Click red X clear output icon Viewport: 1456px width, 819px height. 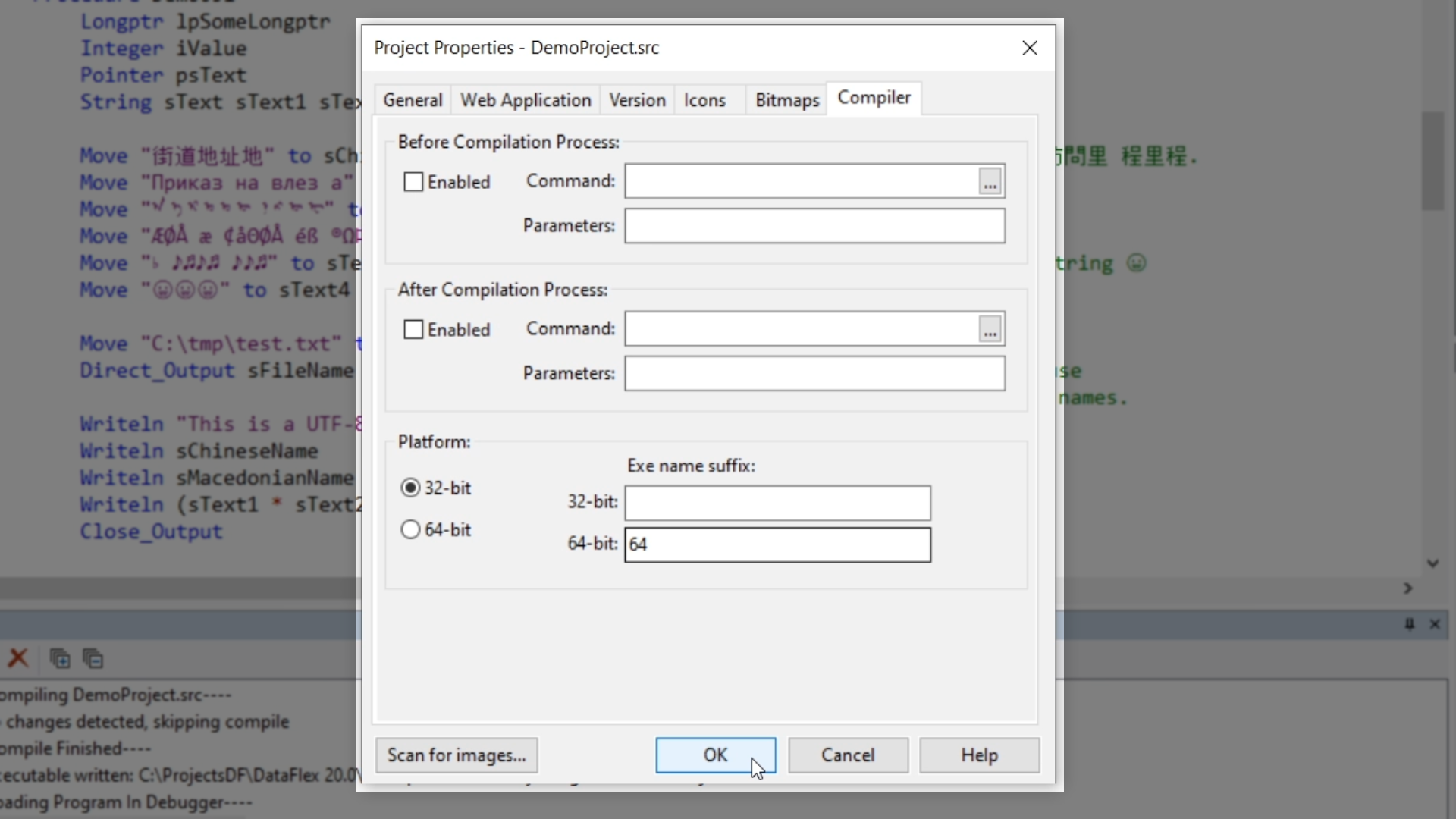(x=18, y=658)
